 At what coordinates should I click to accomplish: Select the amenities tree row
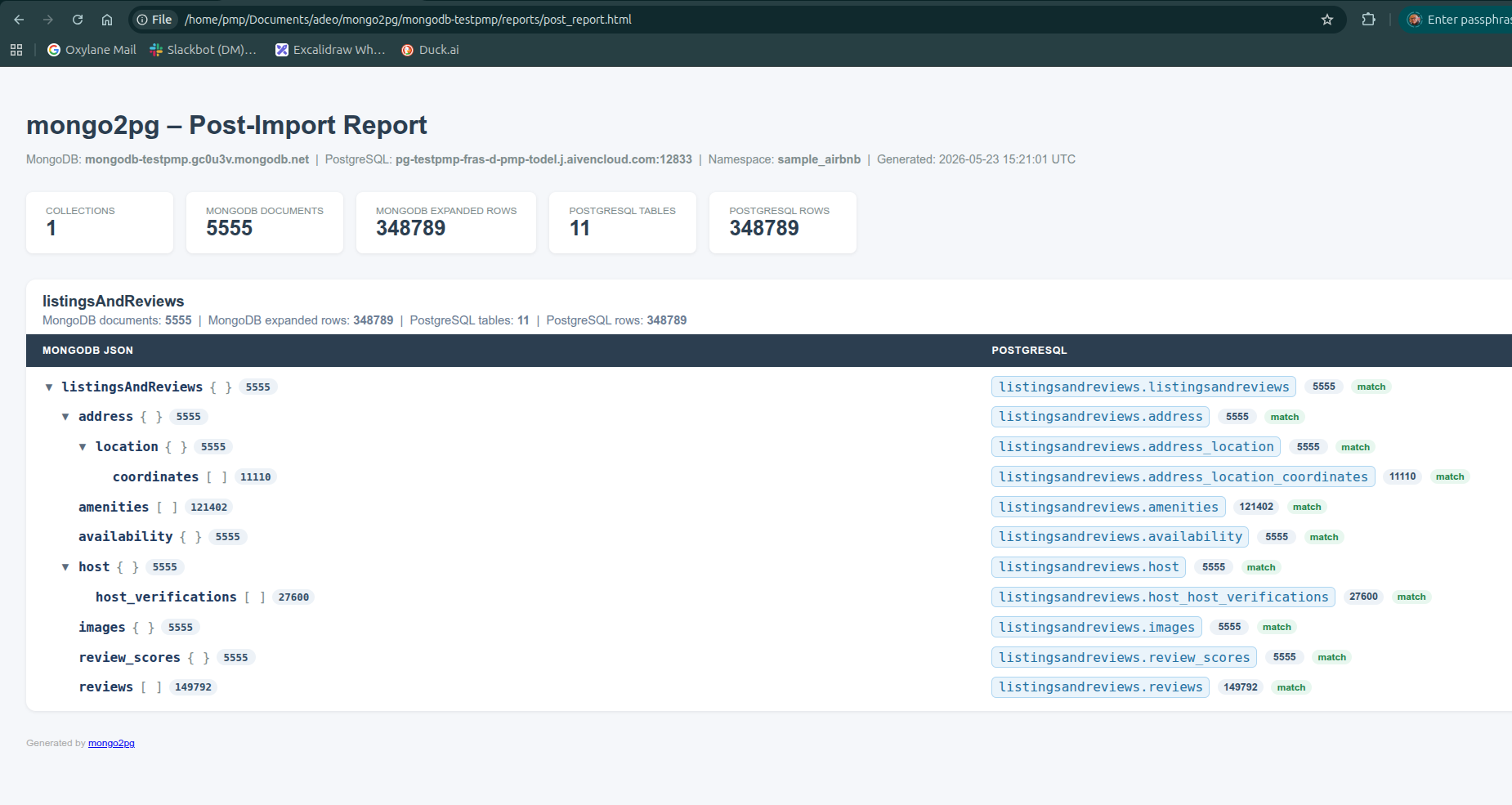click(x=155, y=508)
